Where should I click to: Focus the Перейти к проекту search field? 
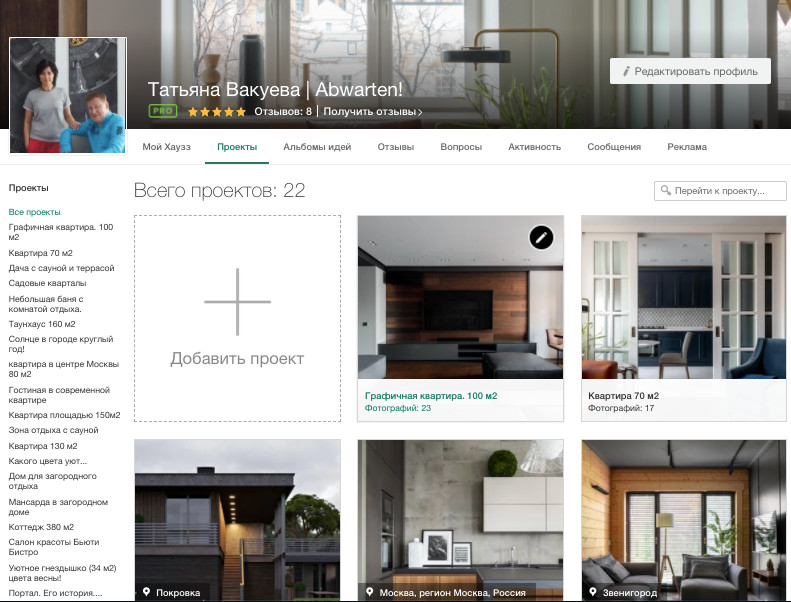coord(718,190)
